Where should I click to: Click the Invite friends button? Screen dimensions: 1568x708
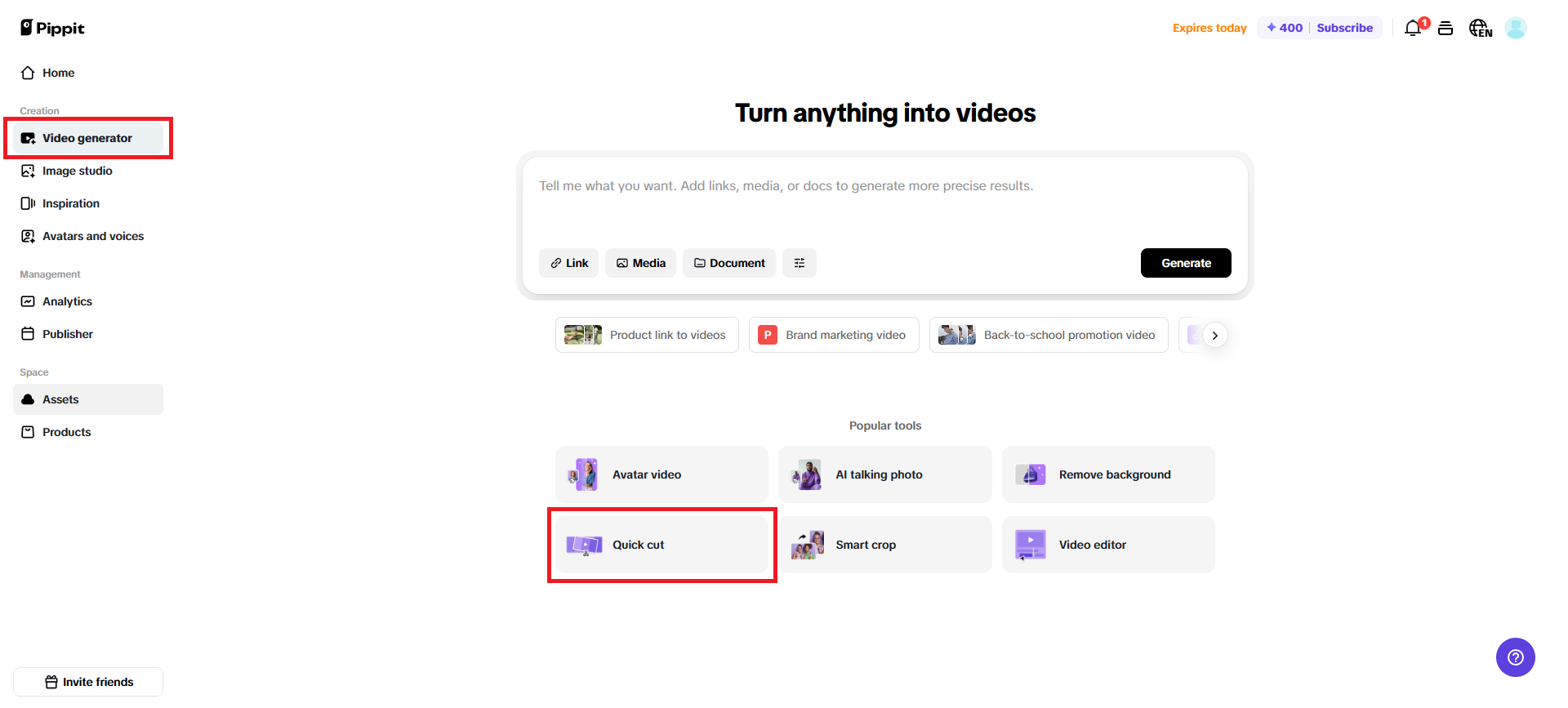(x=88, y=682)
